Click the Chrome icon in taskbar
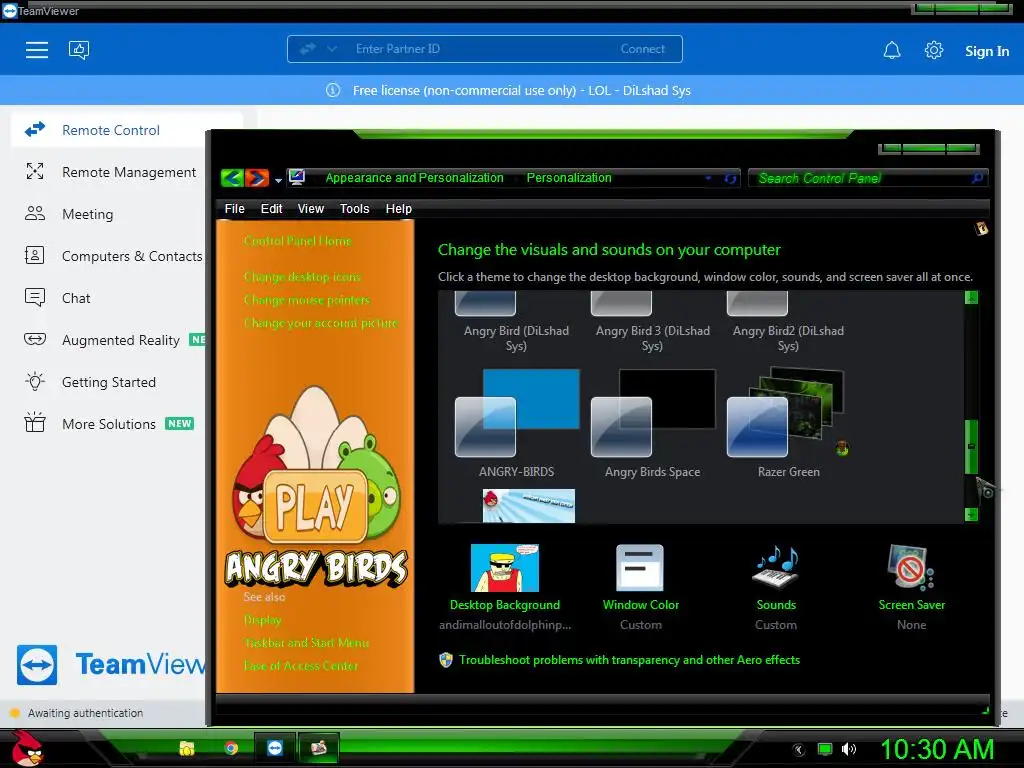 tap(231, 748)
